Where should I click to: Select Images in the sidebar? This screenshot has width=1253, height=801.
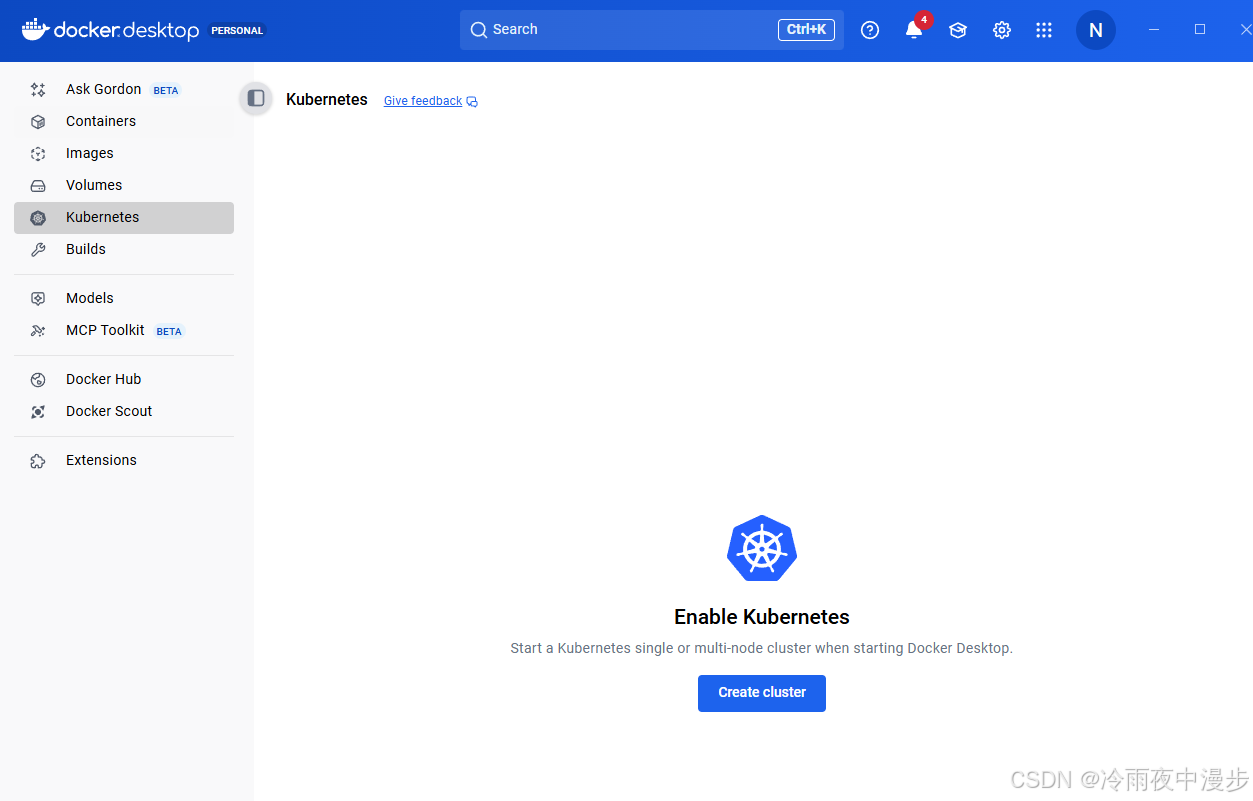click(124, 153)
